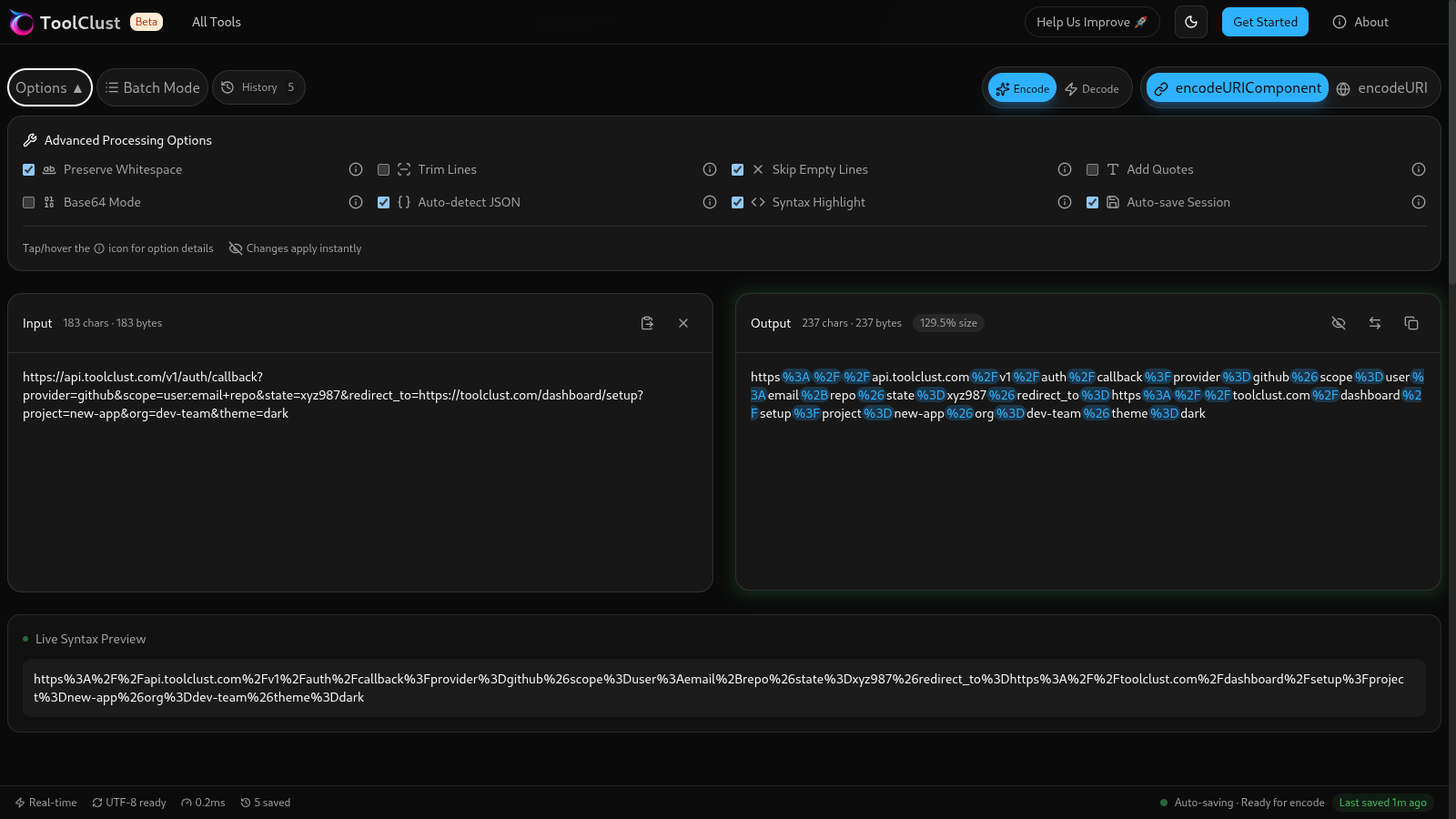Click the Real-time lightning status
Viewport: 1456px width, 819px height.
[45, 803]
